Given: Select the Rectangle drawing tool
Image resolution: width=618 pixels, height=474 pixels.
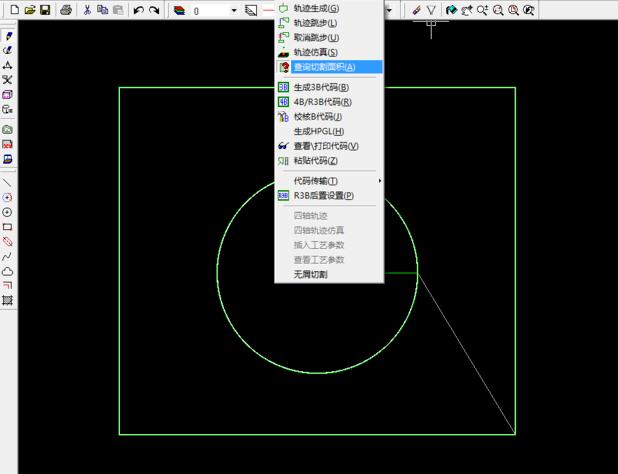Looking at the screenshot, I should tap(7, 227).
